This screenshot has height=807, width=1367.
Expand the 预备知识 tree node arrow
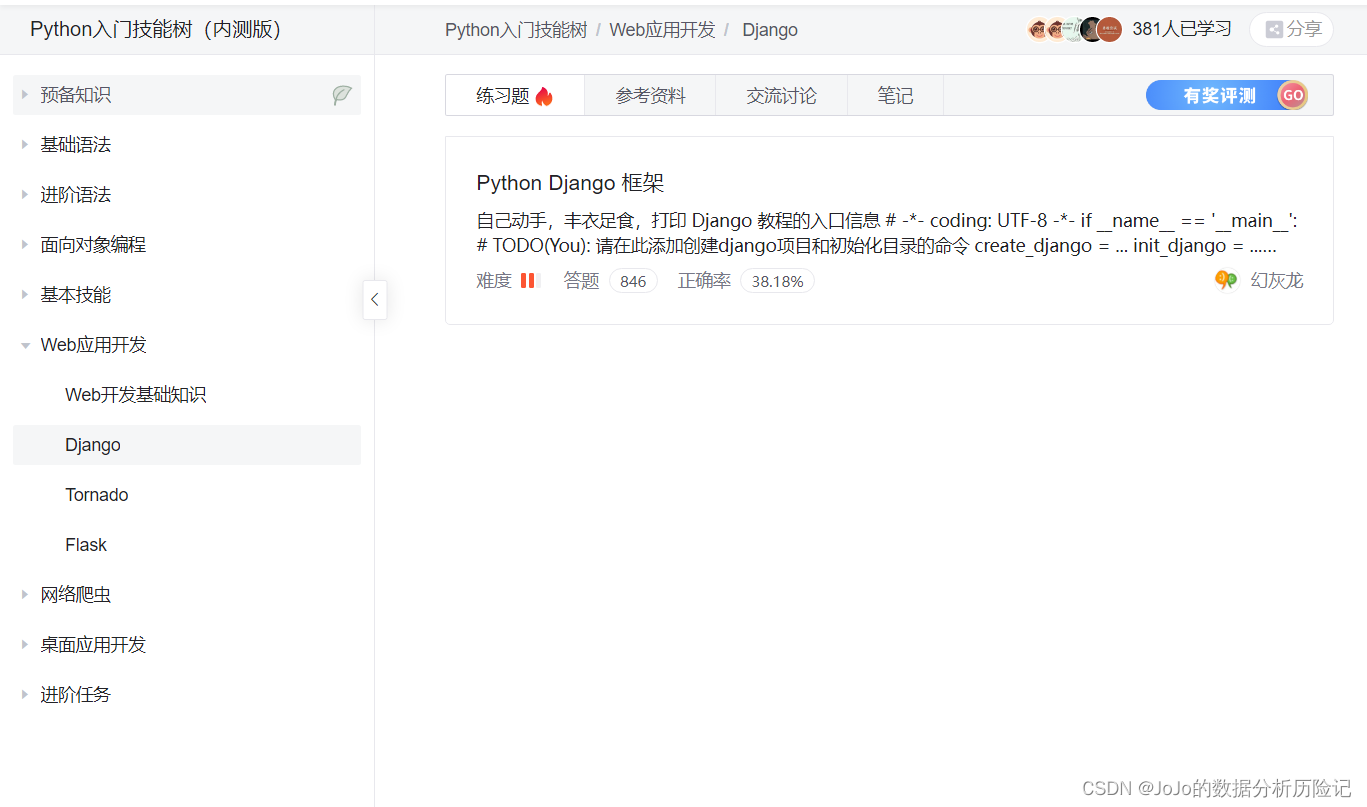[x=25, y=95]
